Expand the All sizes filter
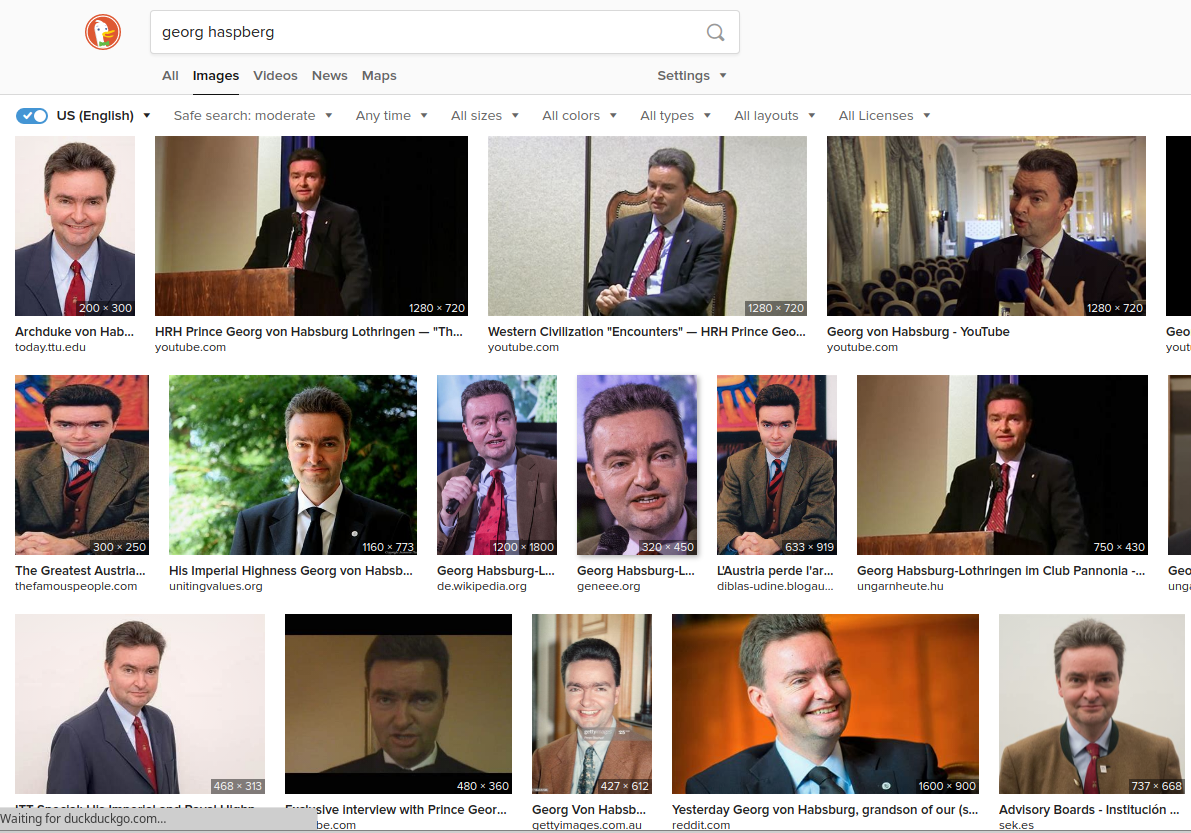The image size is (1191, 833). click(485, 115)
